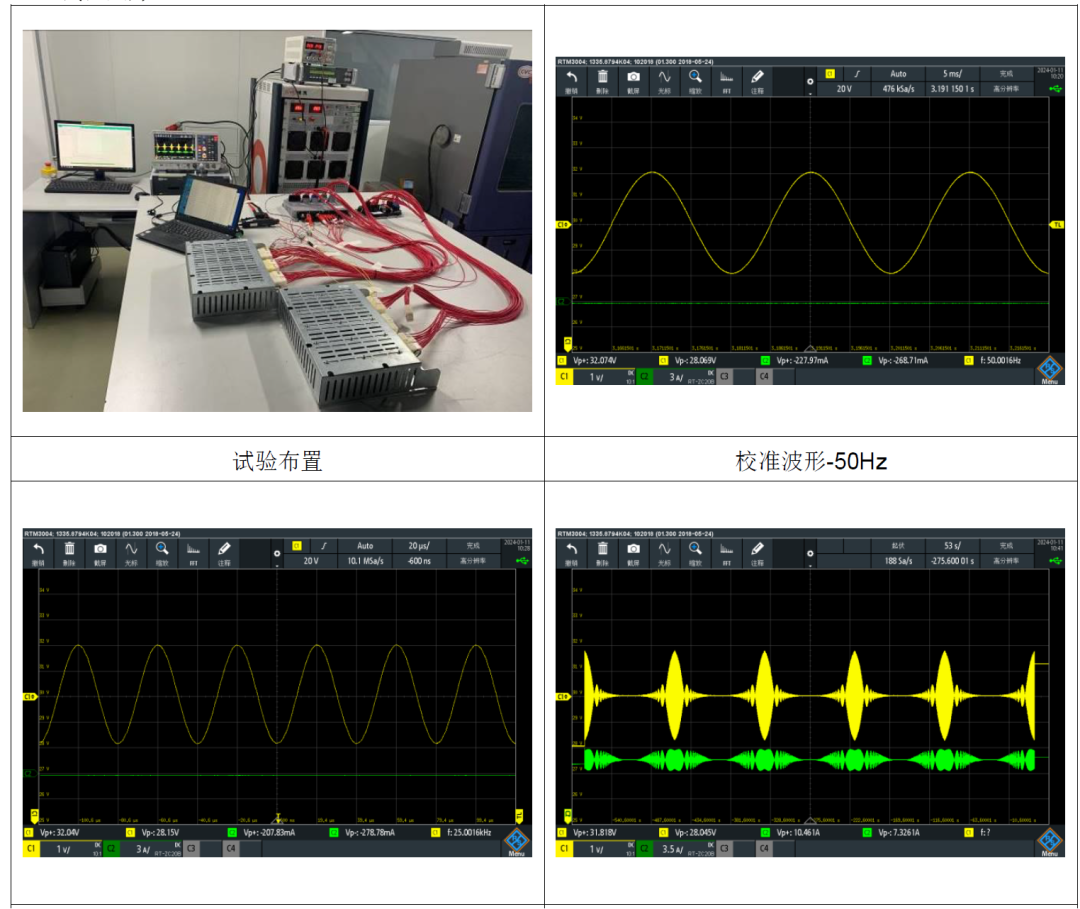
Task: Open the FFT tool in the 53 s/ scope
Action: click(726, 552)
